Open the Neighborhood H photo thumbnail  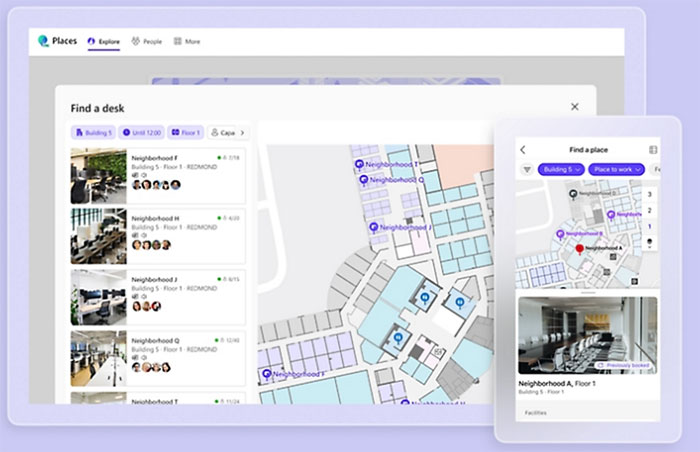[99, 236]
